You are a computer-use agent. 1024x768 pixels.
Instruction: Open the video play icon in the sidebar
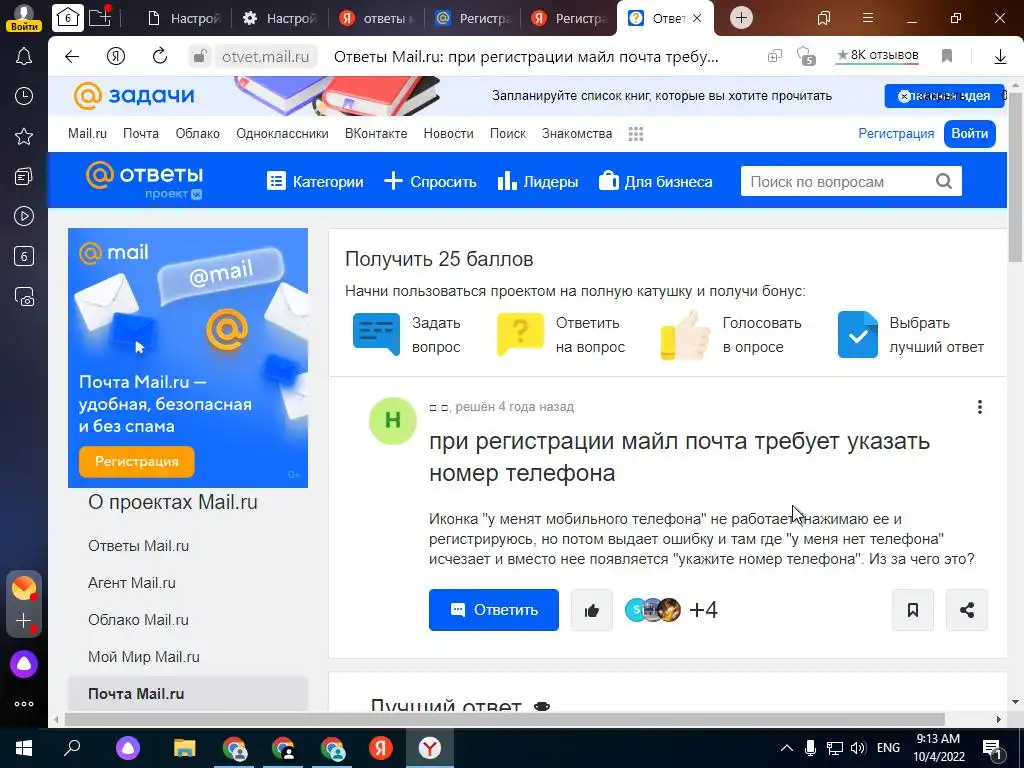click(x=24, y=216)
